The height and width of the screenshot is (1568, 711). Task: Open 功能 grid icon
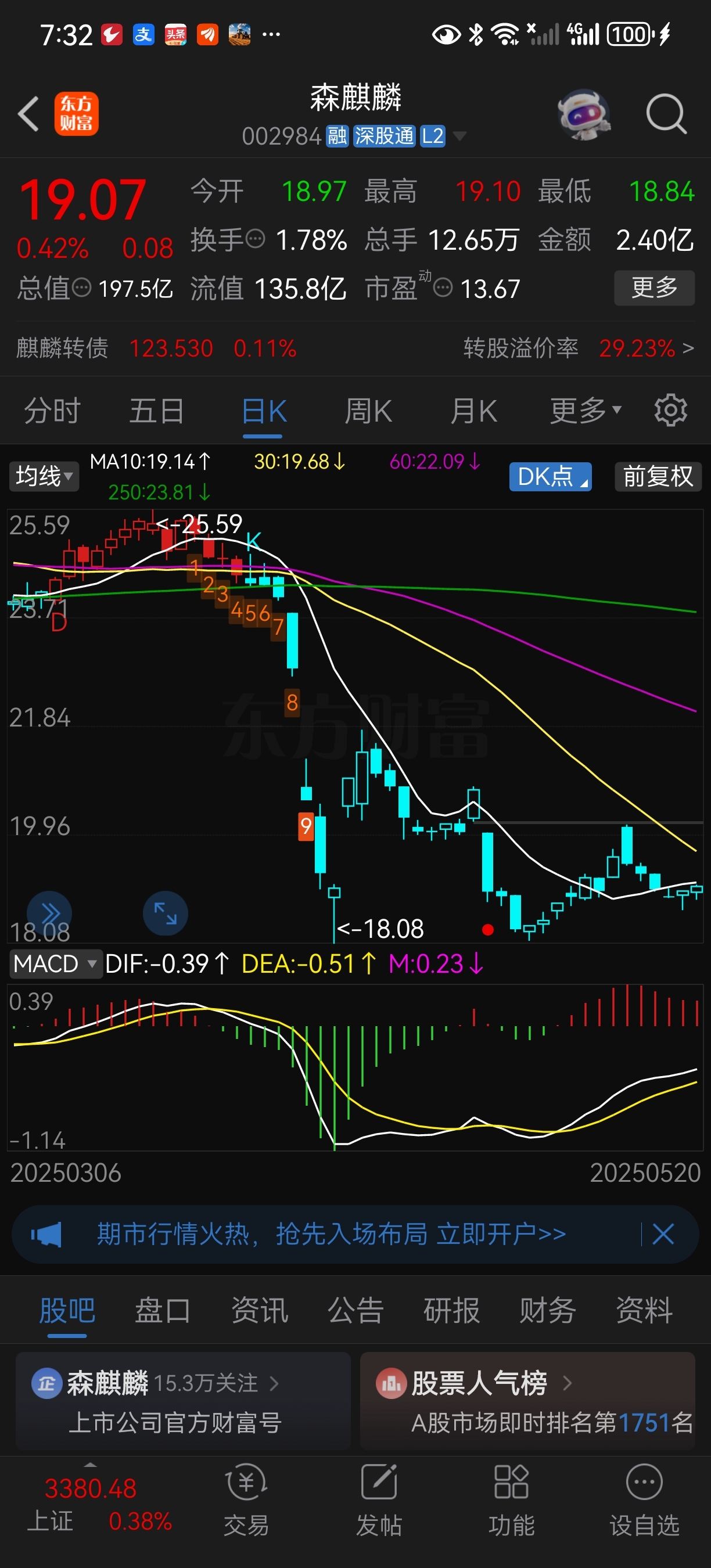pyautogui.click(x=511, y=1482)
